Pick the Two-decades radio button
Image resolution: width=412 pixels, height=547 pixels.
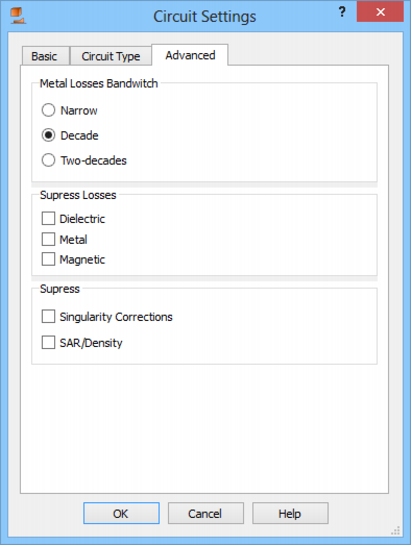[x=48, y=160]
